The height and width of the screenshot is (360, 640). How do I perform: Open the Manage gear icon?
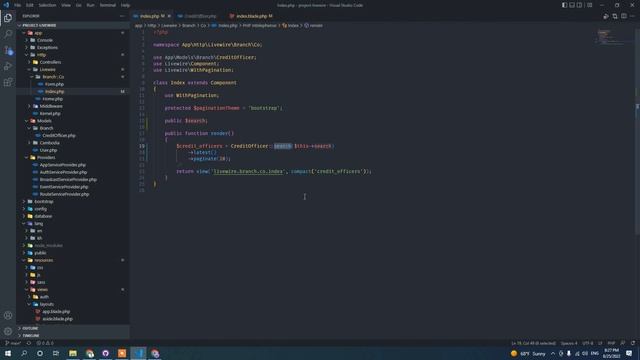click(x=8, y=331)
